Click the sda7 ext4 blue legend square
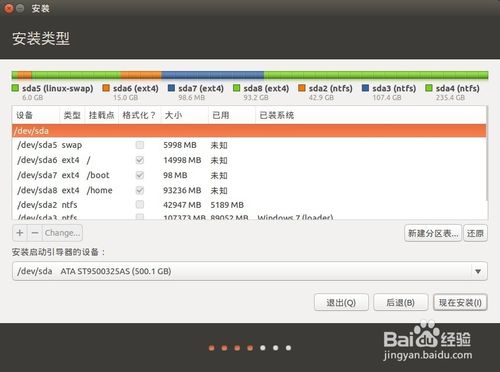500x372 pixels. (x=171, y=88)
